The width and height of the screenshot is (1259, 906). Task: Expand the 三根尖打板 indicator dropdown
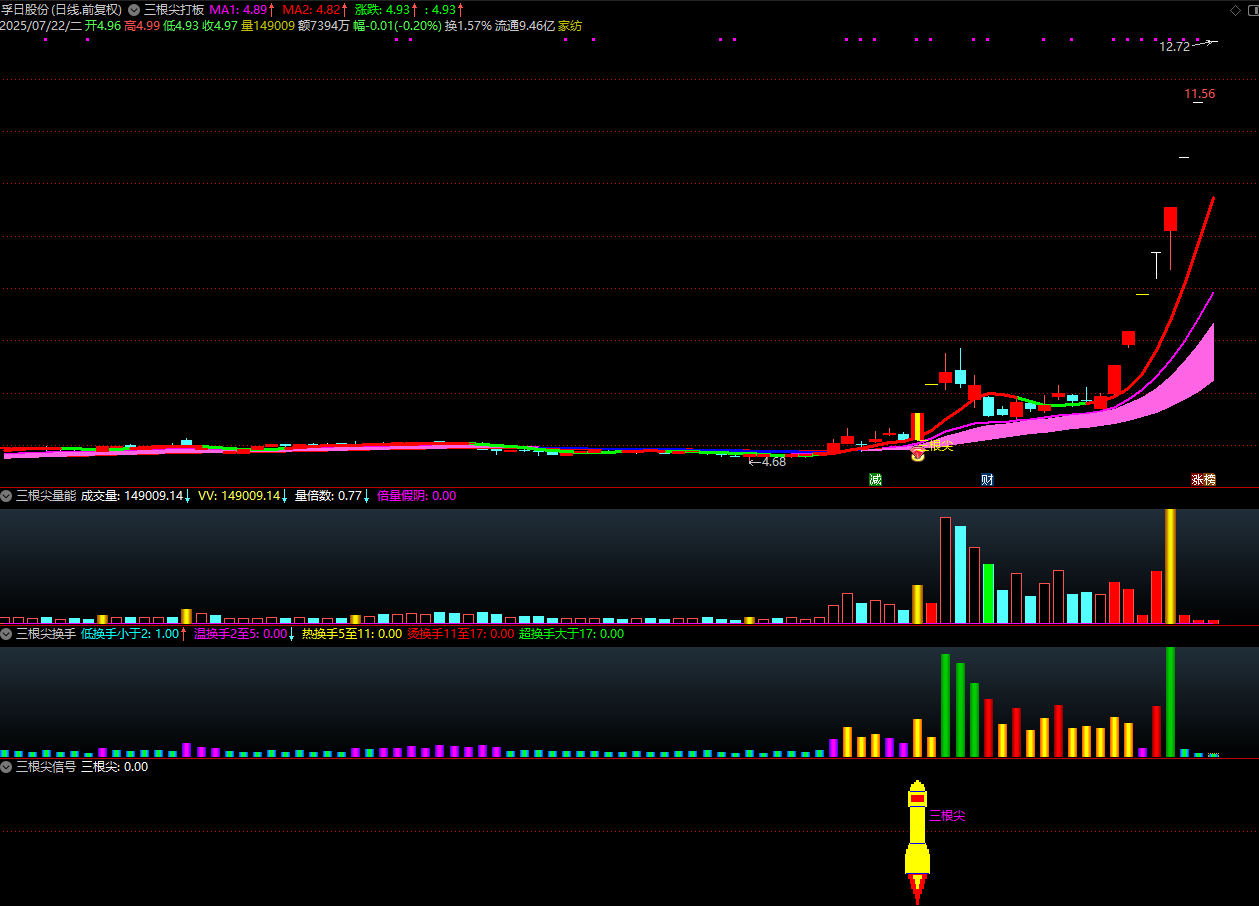pyautogui.click(x=134, y=9)
